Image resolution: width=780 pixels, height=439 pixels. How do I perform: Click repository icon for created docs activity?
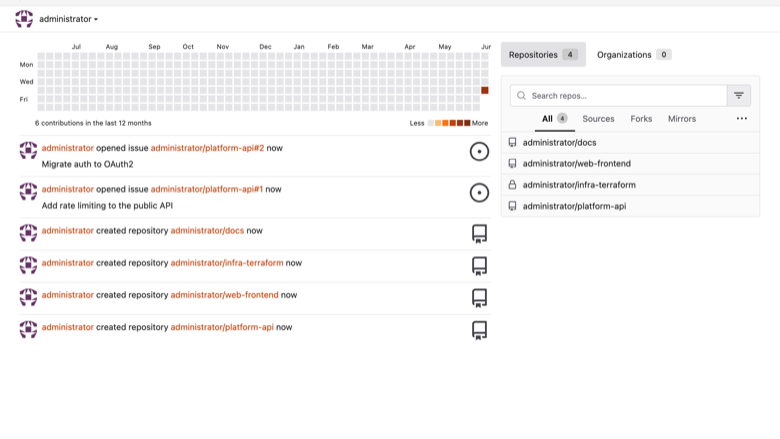pos(479,234)
